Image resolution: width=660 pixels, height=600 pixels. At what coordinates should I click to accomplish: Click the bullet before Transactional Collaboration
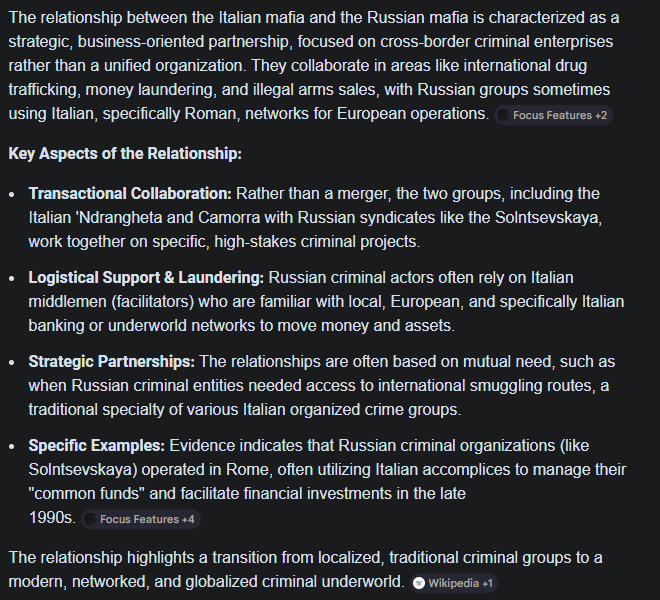13,193
